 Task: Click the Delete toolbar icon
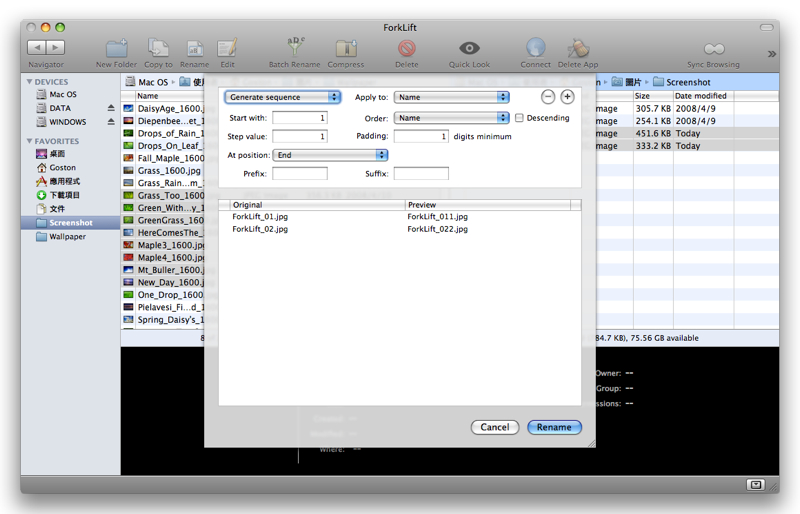tap(407, 48)
